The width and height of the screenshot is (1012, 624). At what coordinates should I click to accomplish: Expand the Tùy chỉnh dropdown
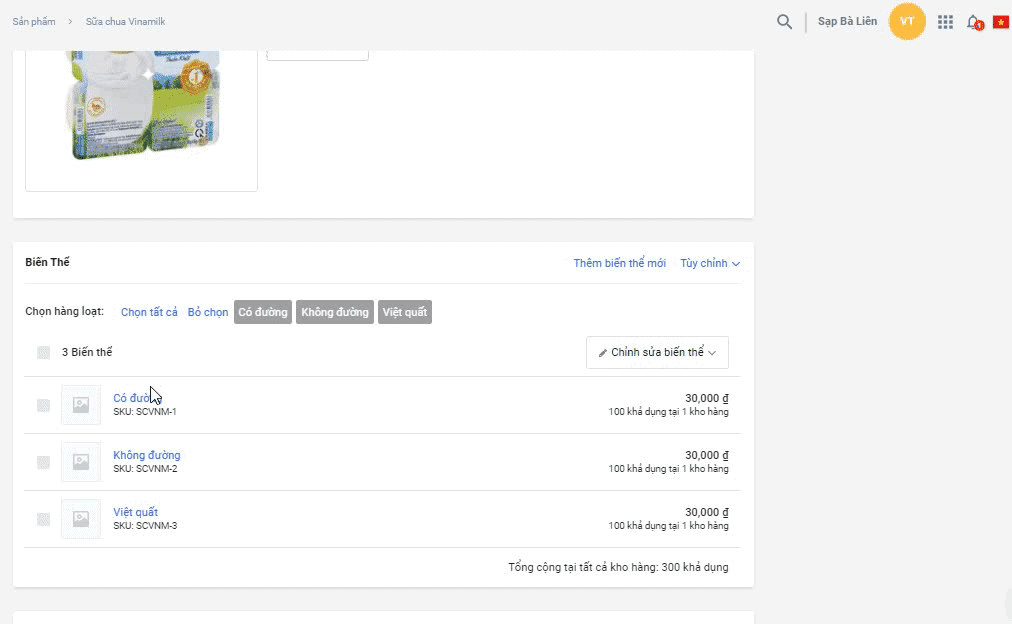point(710,263)
